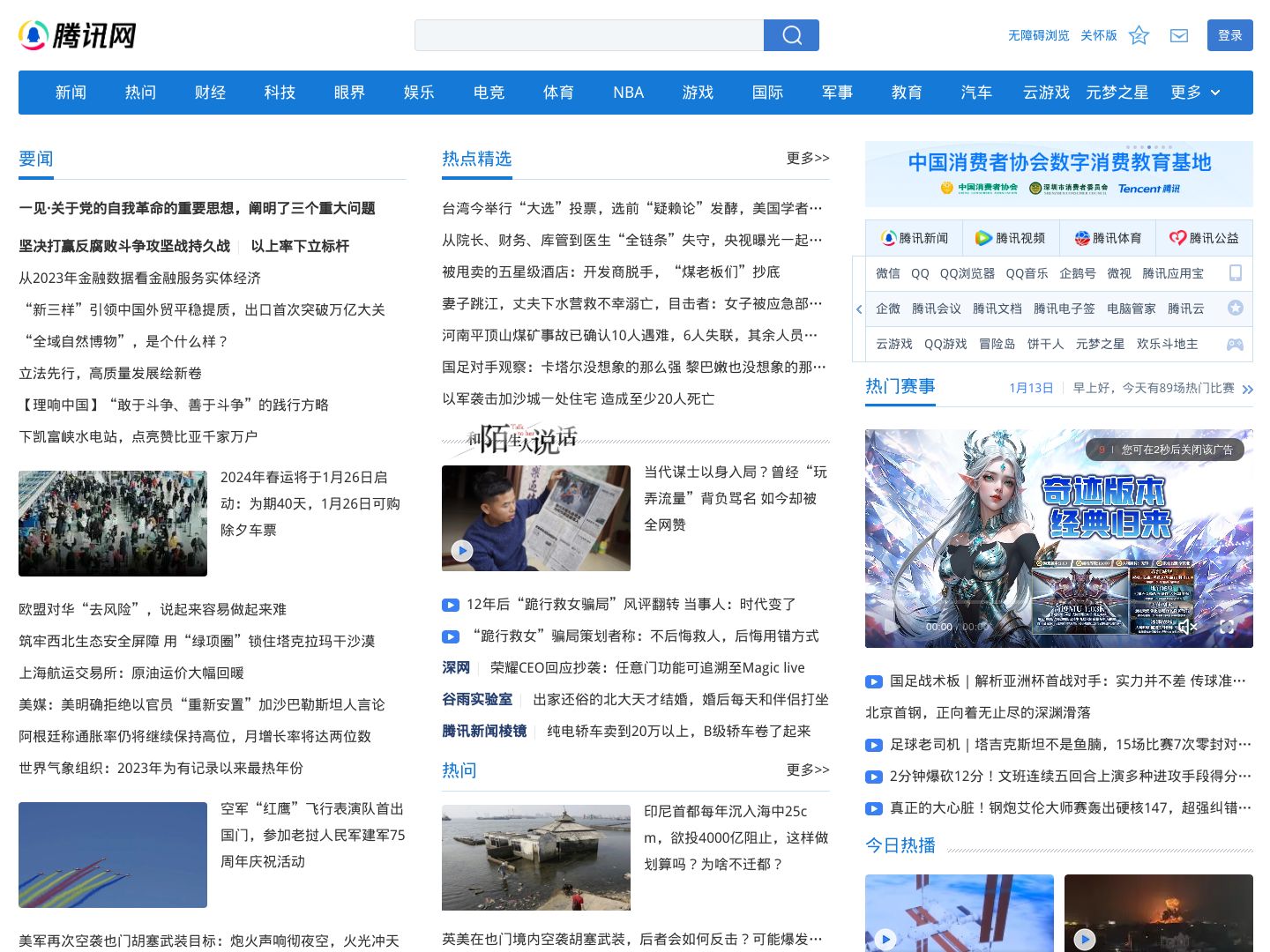Open headline 以军袭击加沙城一处住宅
The image size is (1270, 952).
point(579,399)
